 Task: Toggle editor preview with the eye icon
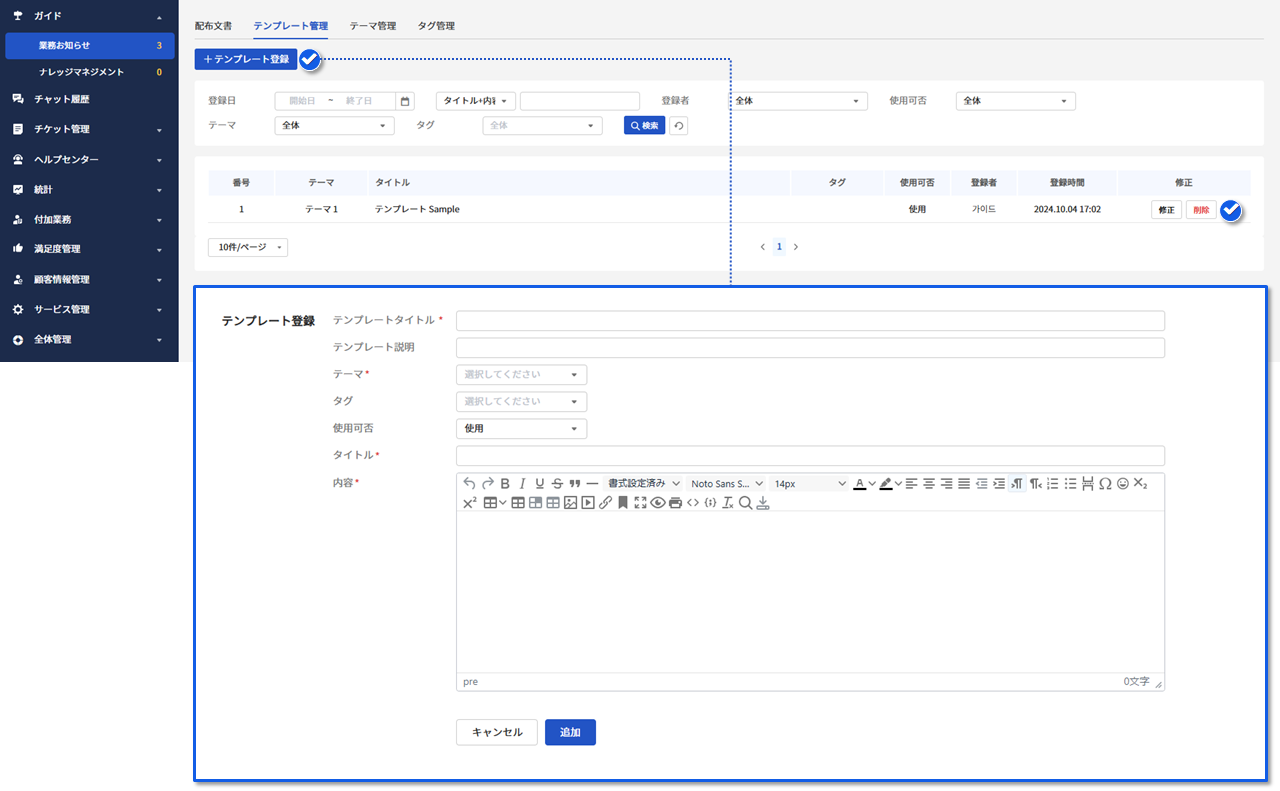tap(658, 503)
